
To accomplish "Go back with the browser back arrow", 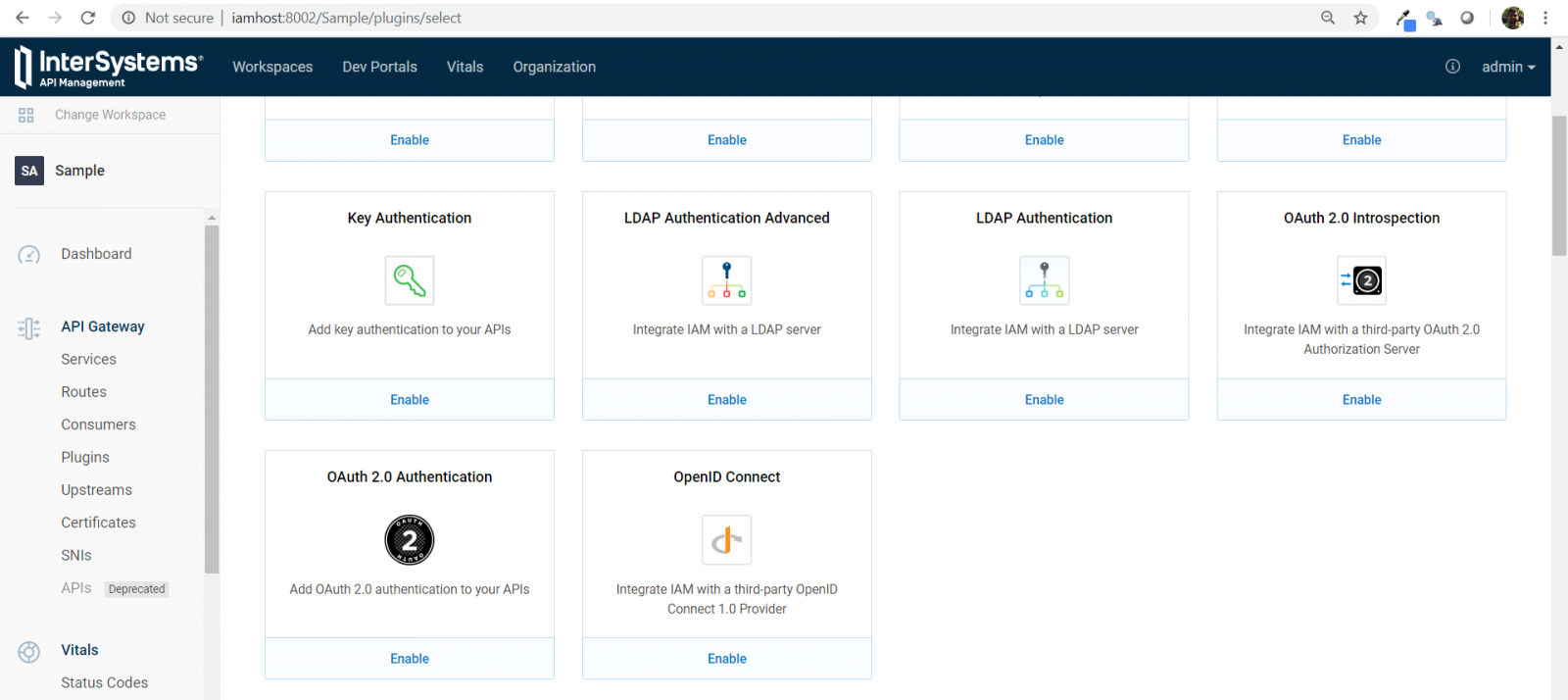I will [23, 18].
